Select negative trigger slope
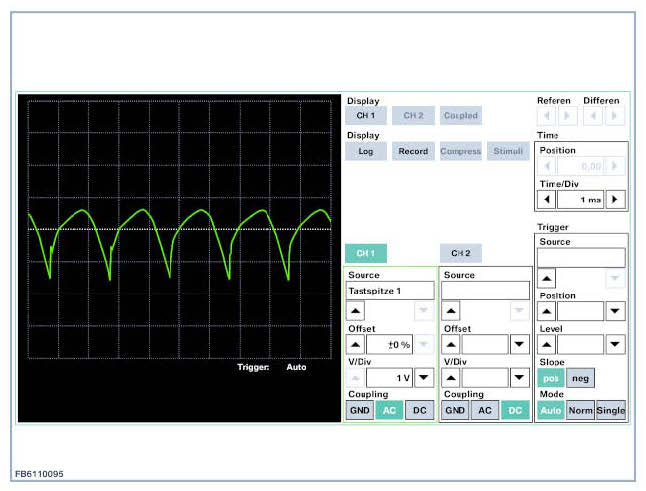646x491 pixels. pos(579,378)
